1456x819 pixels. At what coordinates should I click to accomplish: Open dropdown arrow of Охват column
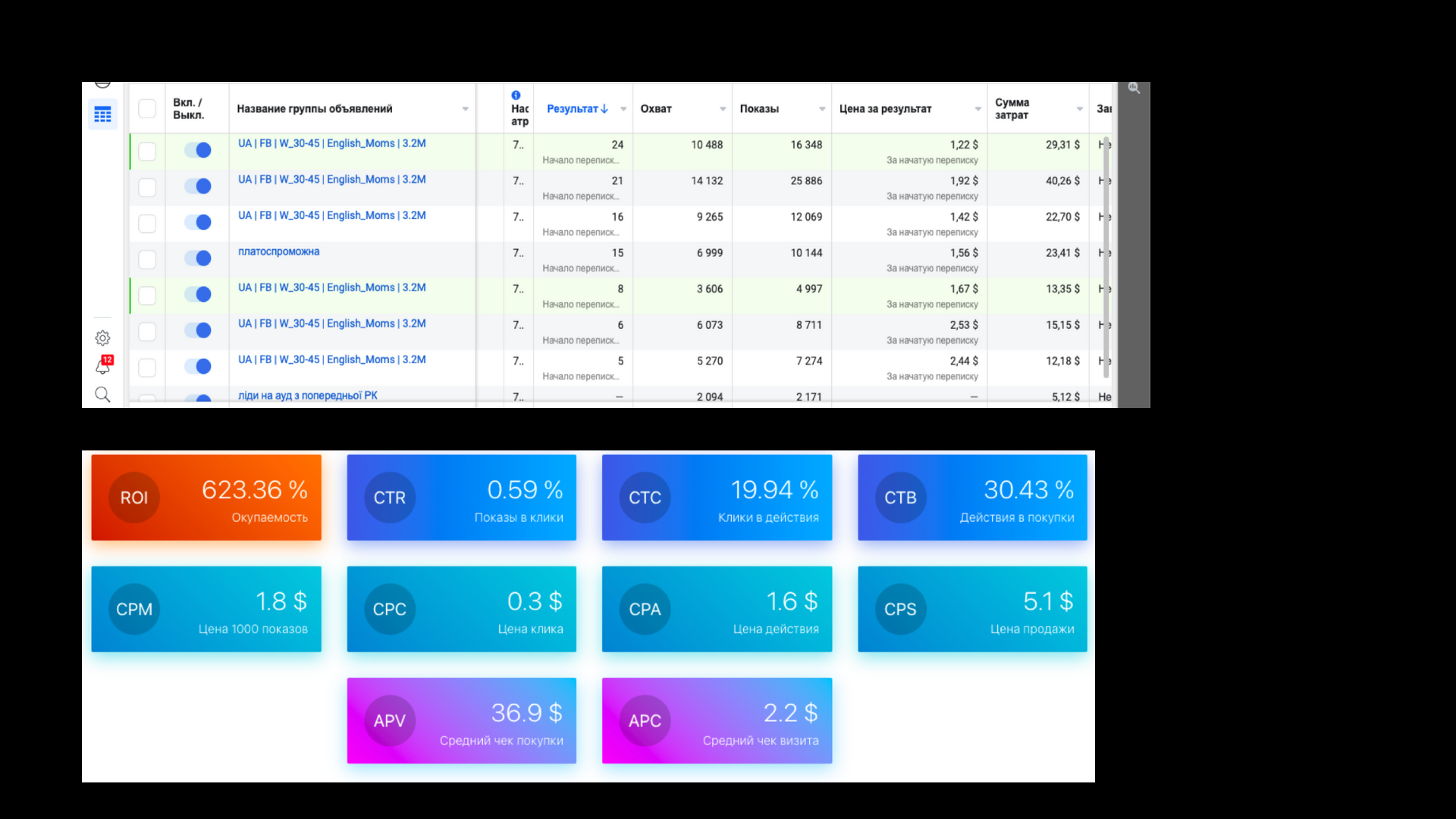tap(723, 109)
